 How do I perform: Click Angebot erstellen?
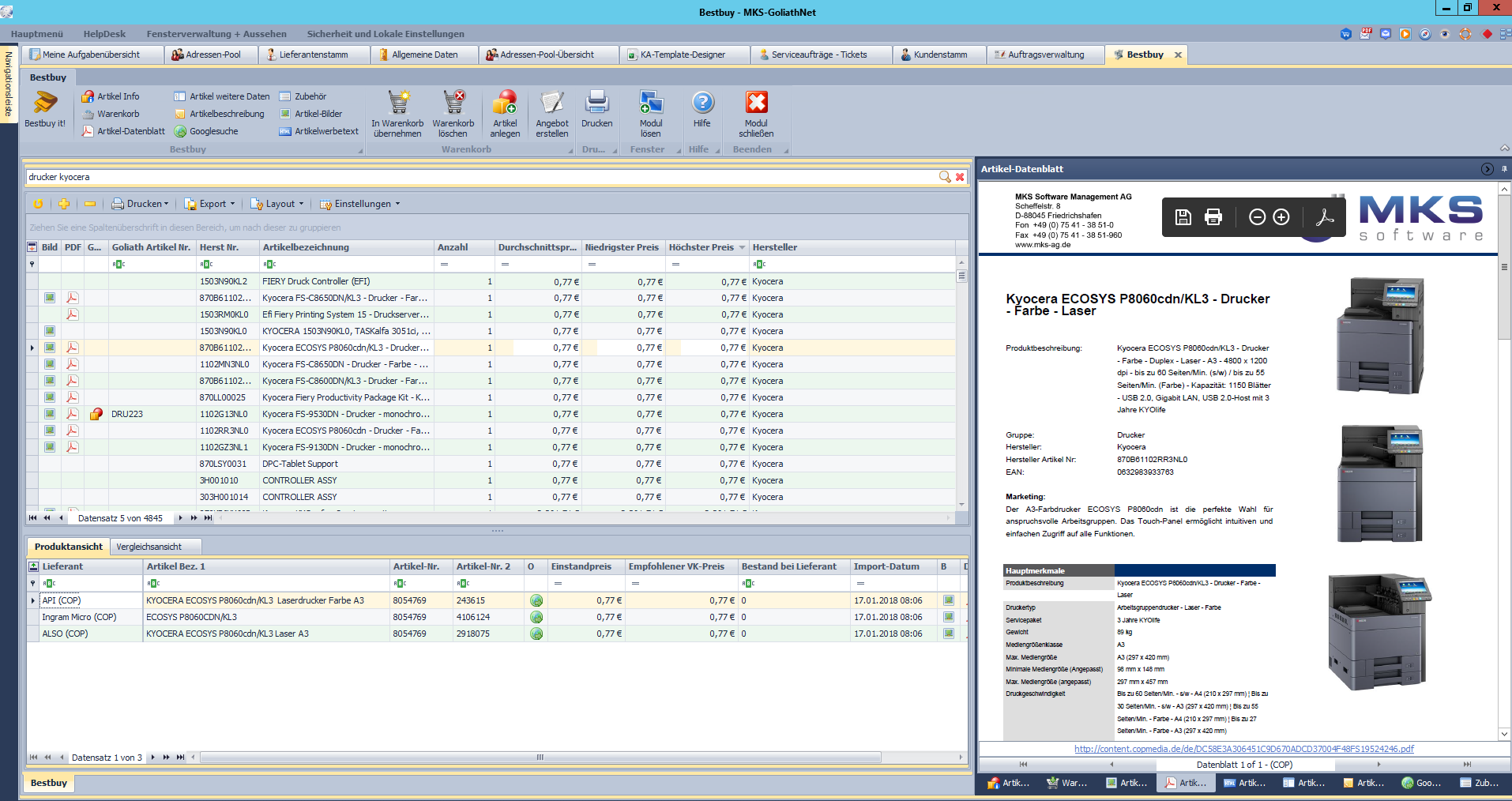click(x=551, y=114)
